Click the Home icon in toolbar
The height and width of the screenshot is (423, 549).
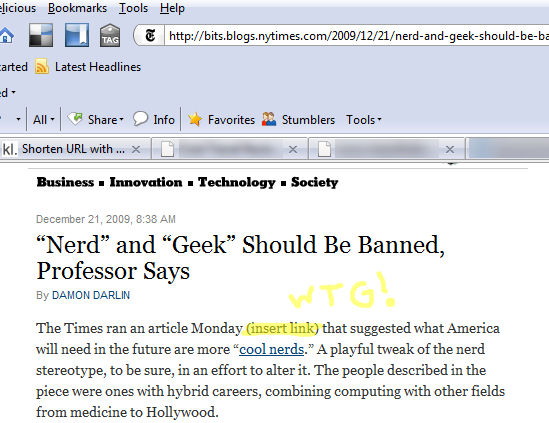click(6, 35)
